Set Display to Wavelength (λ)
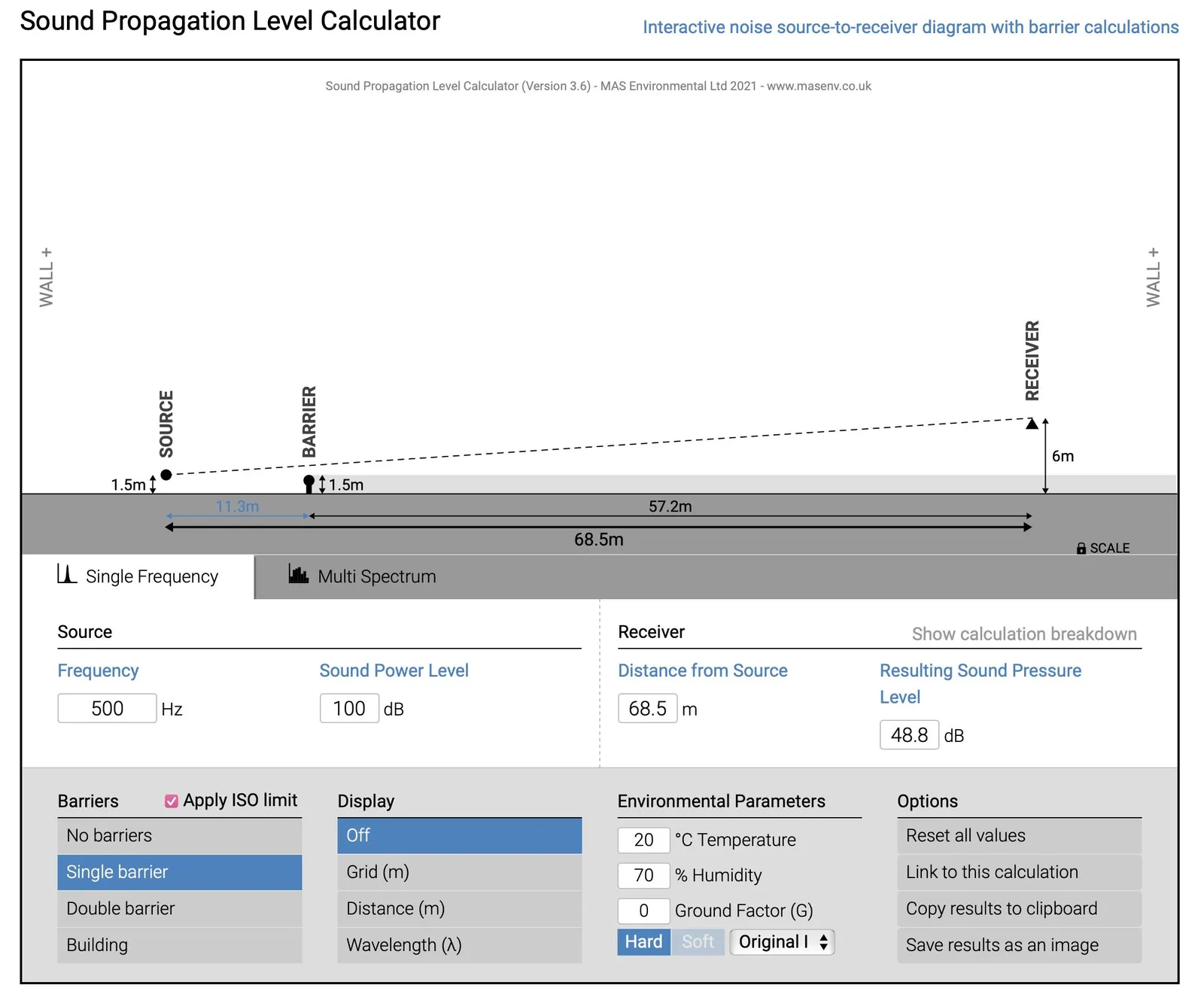This screenshot has height=997, width=1204. pos(460,945)
